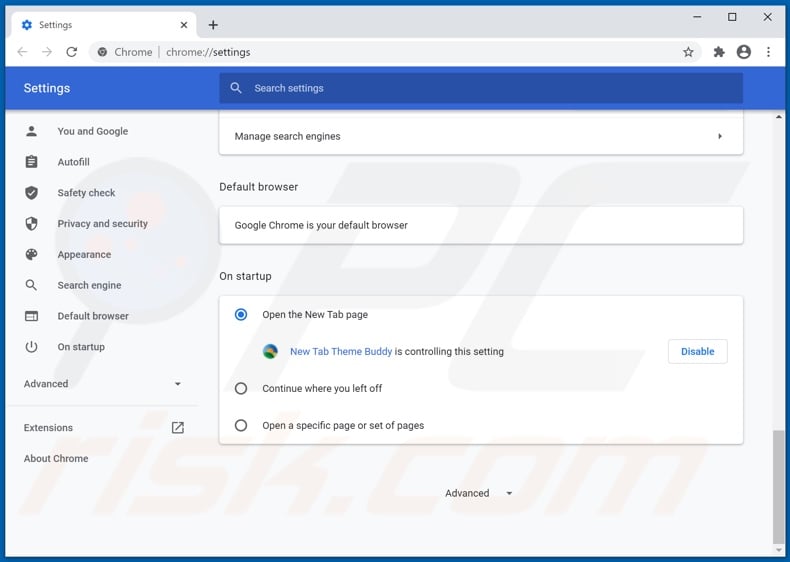Click the Settings tab title
The height and width of the screenshot is (562, 790).
(55, 25)
